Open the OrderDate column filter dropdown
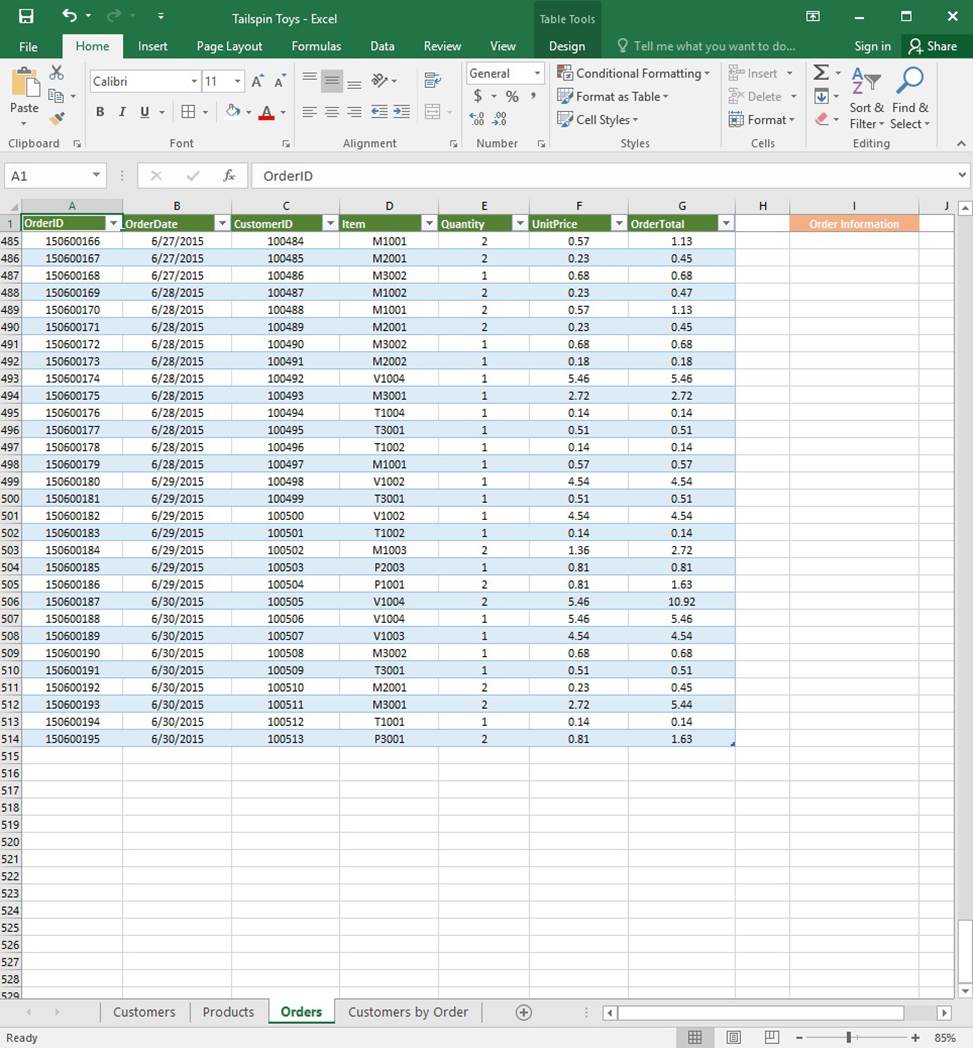 [222, 224]
